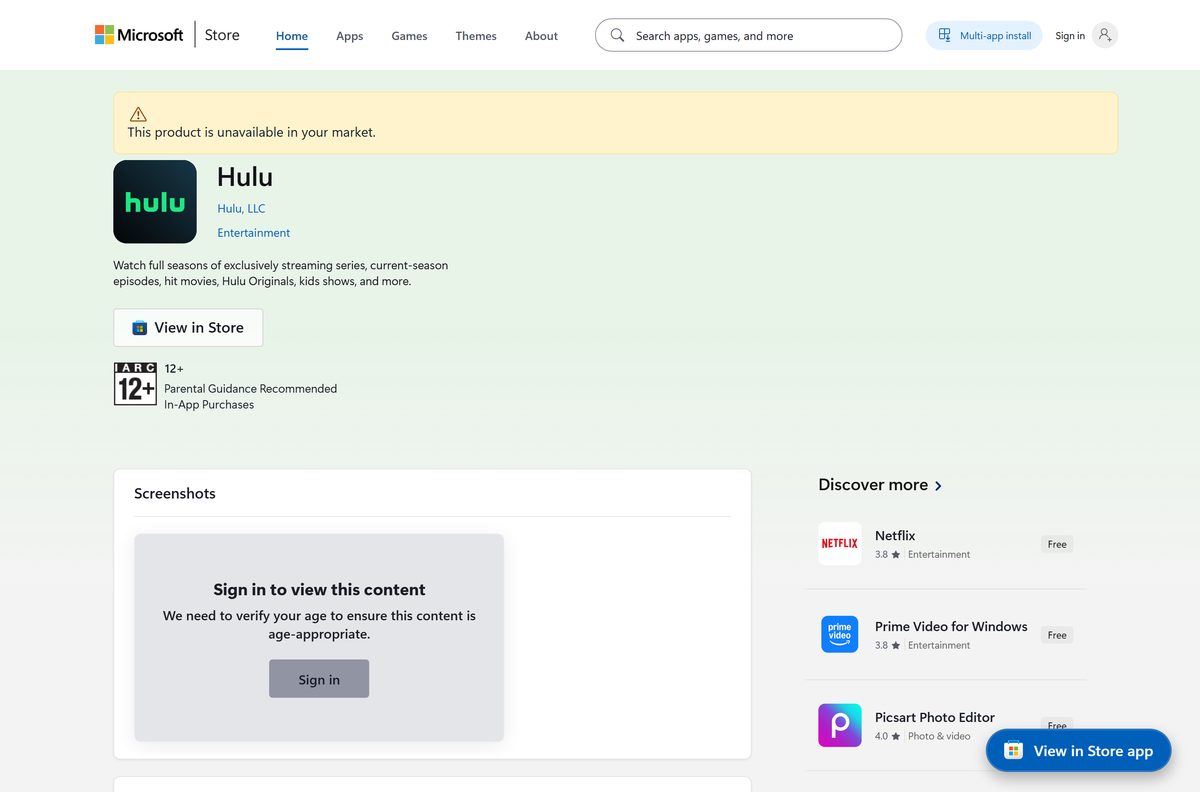Viewport: 1200px width, 792px height.
Task: Open the About tab
Action: point(541,36)
